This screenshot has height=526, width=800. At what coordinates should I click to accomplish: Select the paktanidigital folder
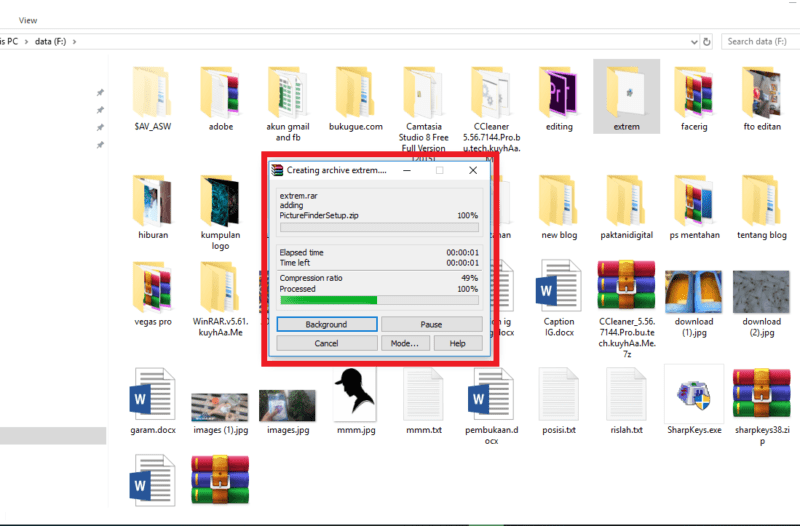(626, 207)
